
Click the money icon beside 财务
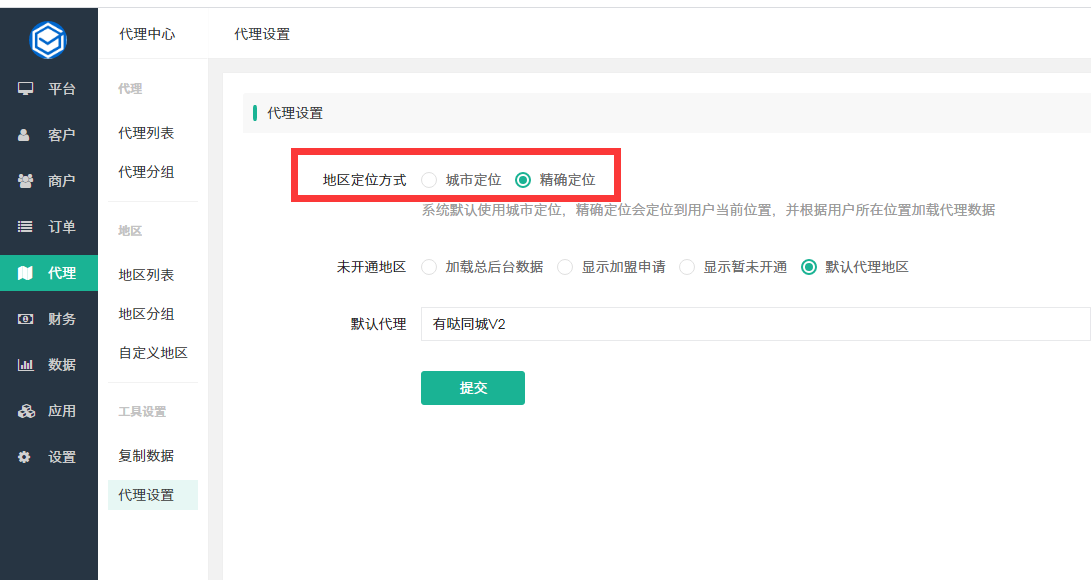(26, 319)
